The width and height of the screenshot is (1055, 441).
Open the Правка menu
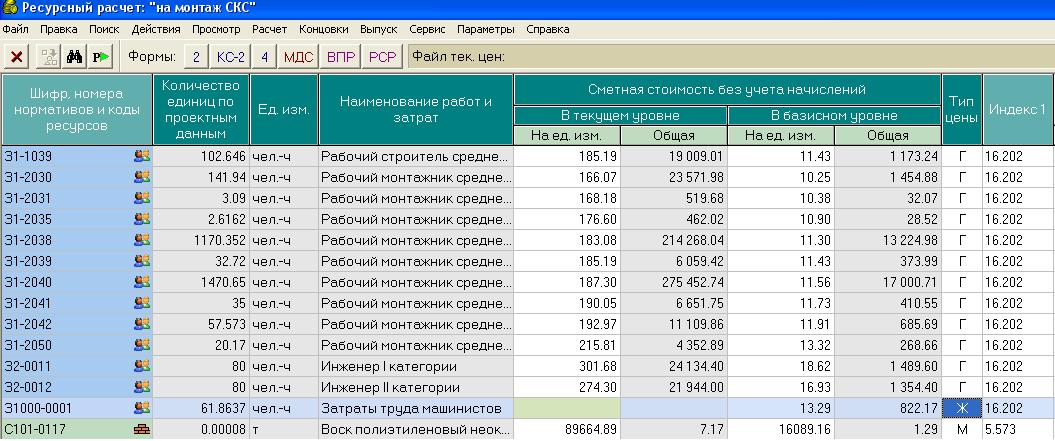coord(59,30)
